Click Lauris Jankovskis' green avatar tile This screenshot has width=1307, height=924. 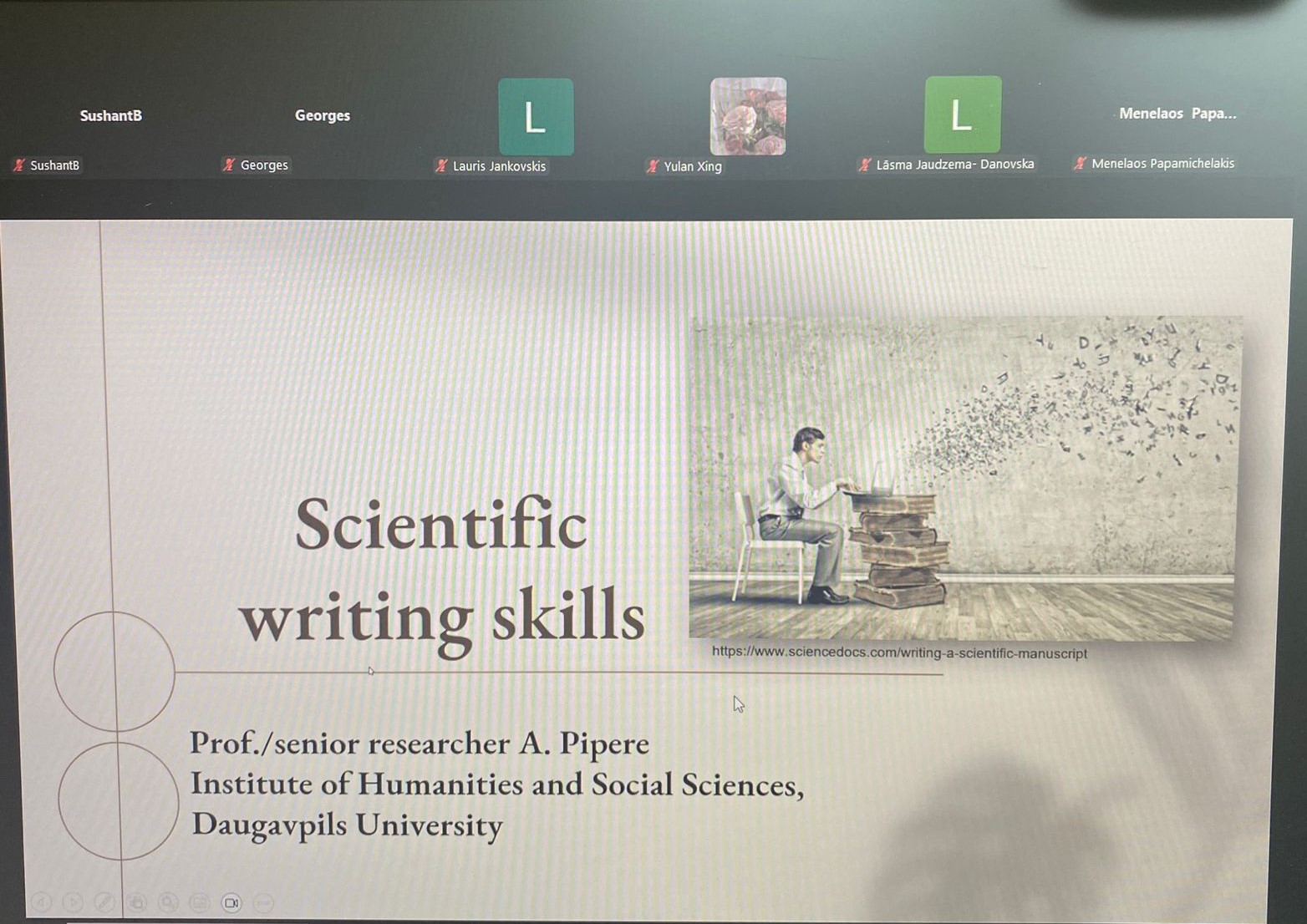tap(536, 117)
